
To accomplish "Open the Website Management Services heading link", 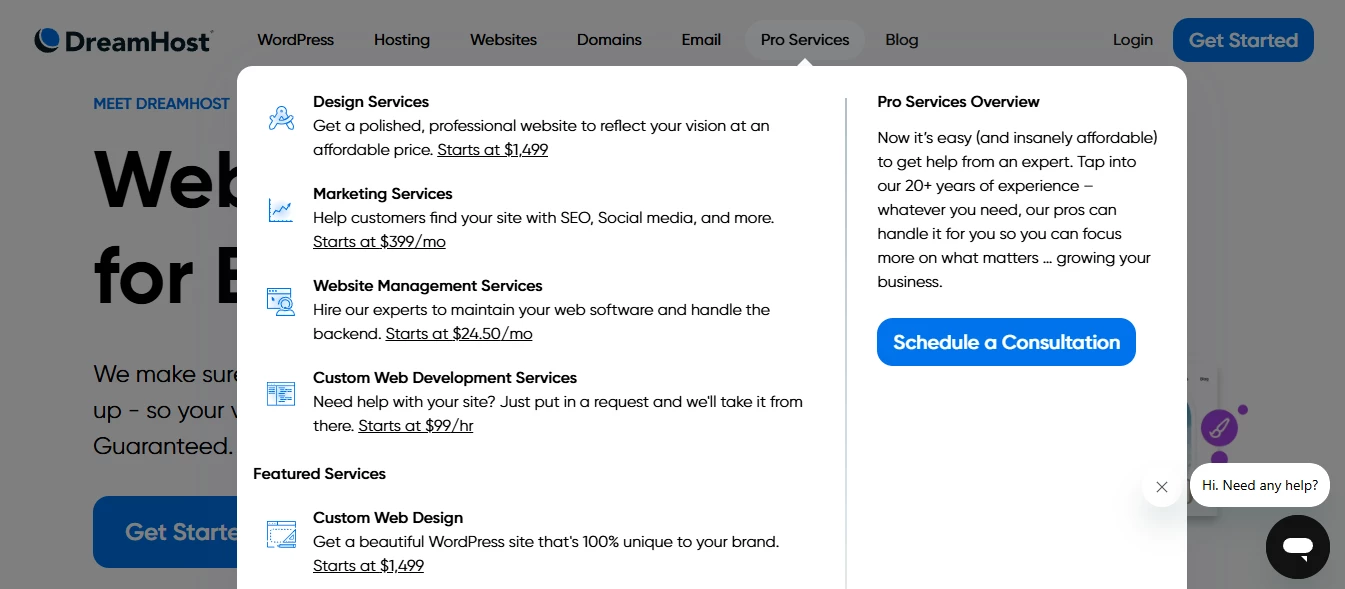I will point(428,286).
